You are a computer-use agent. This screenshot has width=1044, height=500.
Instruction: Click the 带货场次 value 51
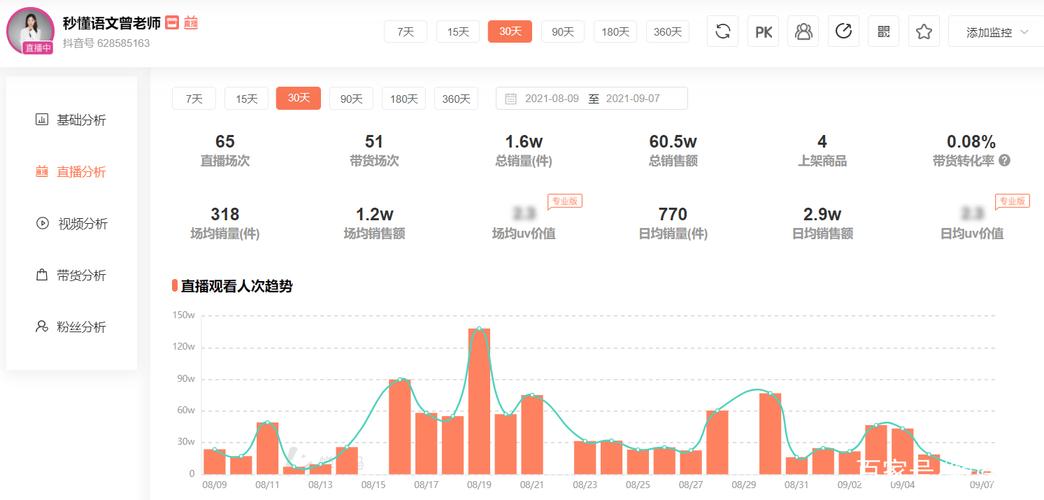pyautogui.click(x=374, y=141)
